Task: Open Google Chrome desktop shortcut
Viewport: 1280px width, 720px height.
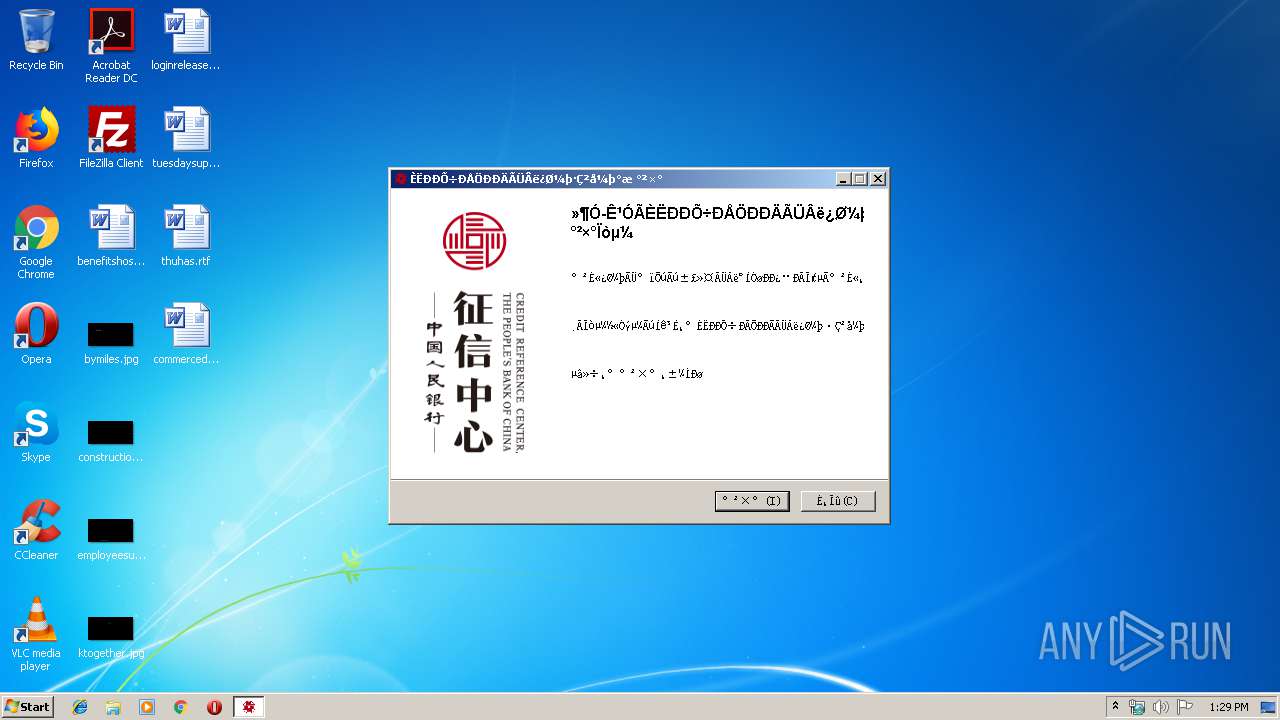Action: pyautogui.click(x=36, y=242)
